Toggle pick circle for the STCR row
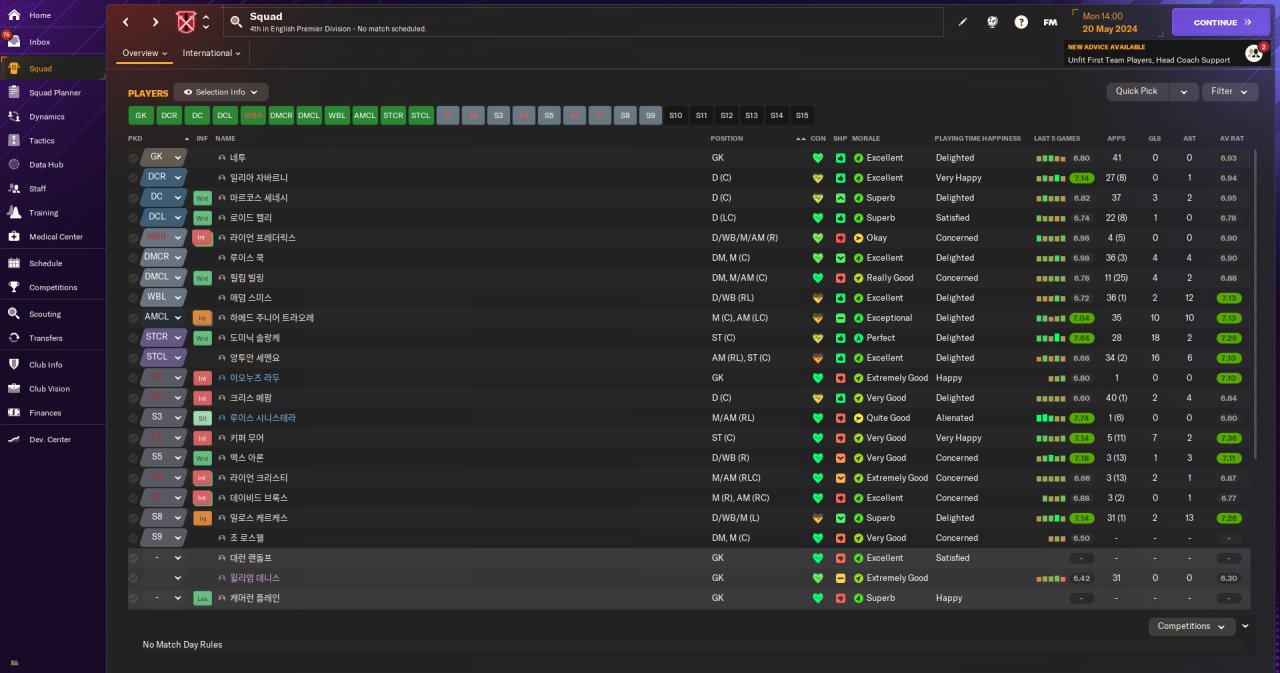 133,338
